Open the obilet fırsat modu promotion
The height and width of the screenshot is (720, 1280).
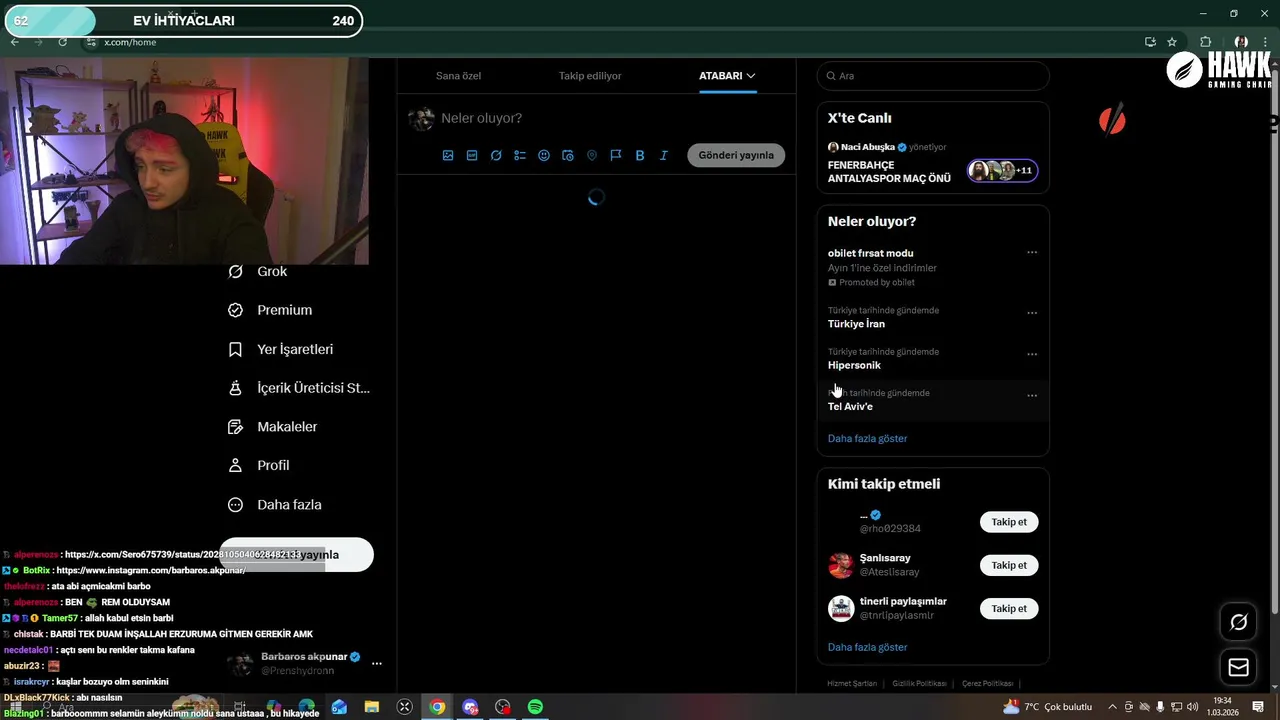click(870, 253)
